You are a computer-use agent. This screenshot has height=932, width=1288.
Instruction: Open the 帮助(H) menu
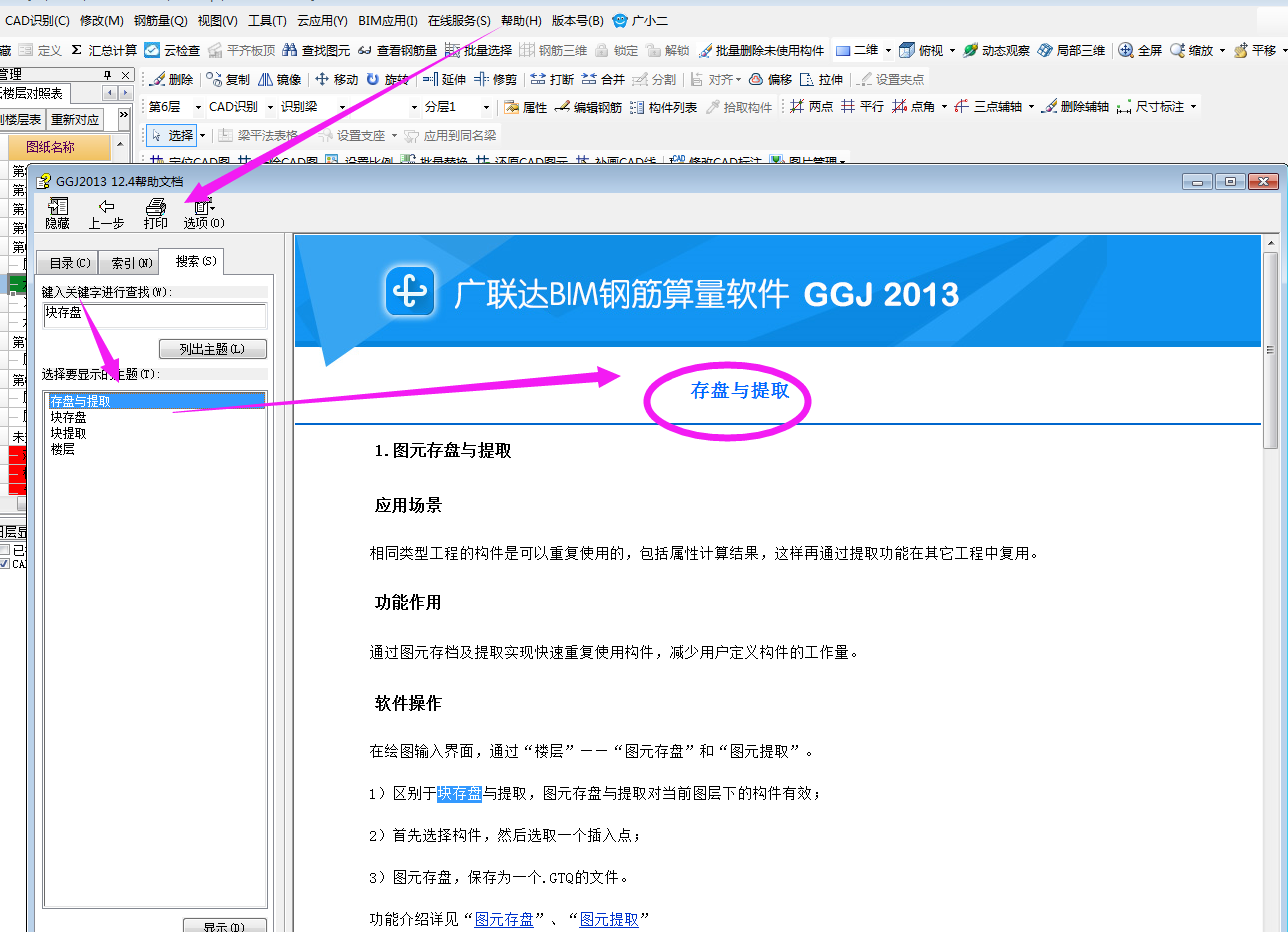[521, 20]
